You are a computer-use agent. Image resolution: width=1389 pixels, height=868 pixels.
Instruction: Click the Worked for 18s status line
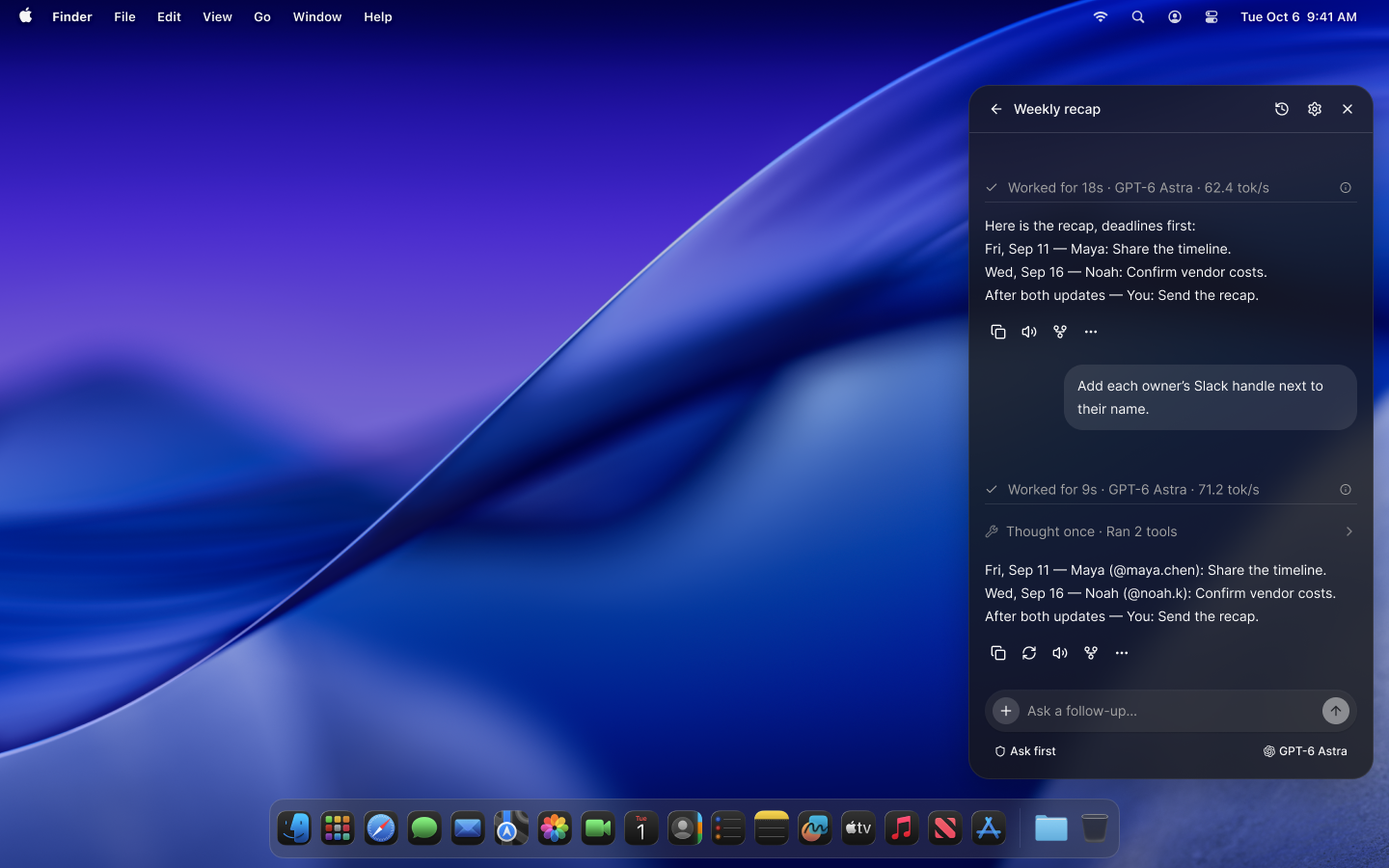[x=1138, y=188]
